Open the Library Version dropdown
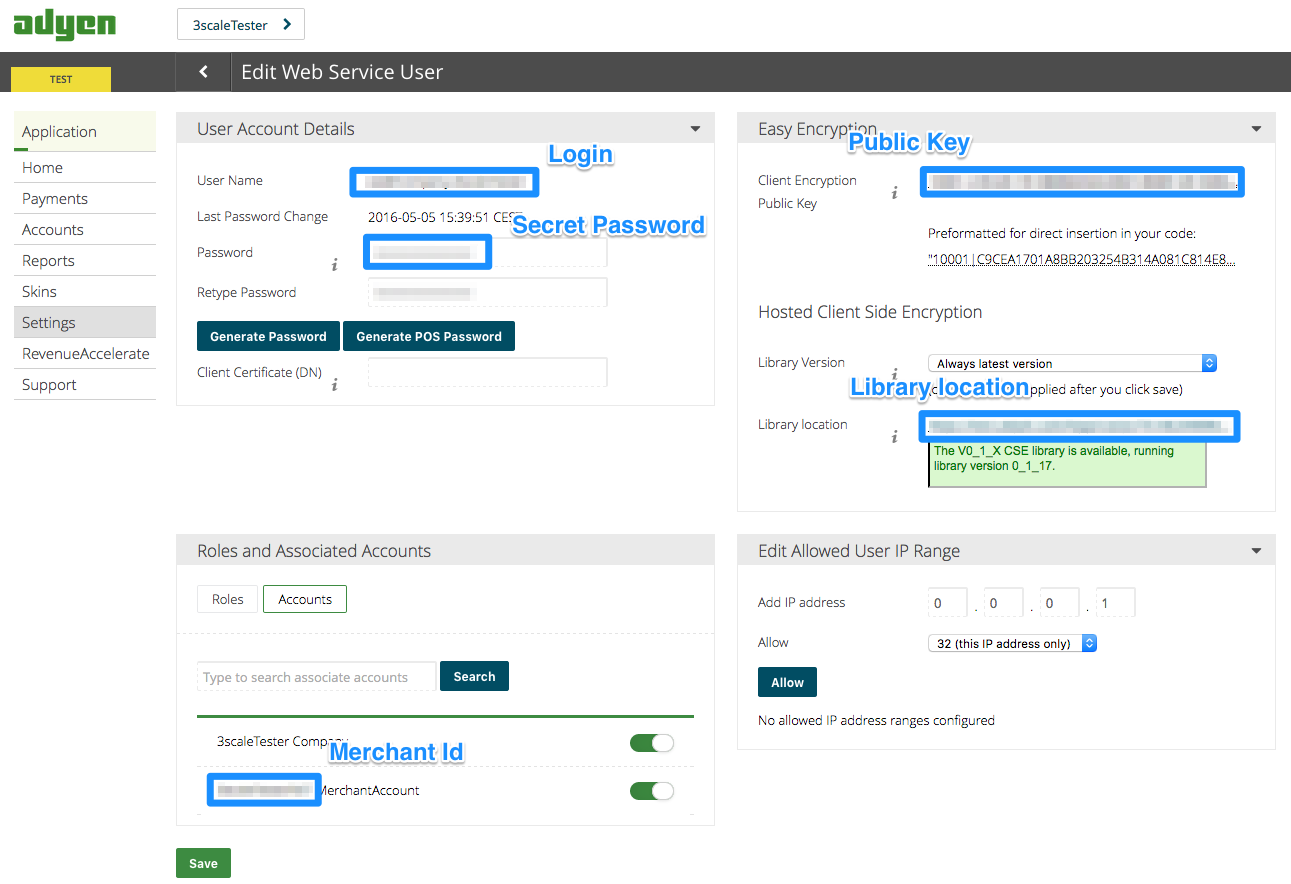 (x=1071, y=363)
